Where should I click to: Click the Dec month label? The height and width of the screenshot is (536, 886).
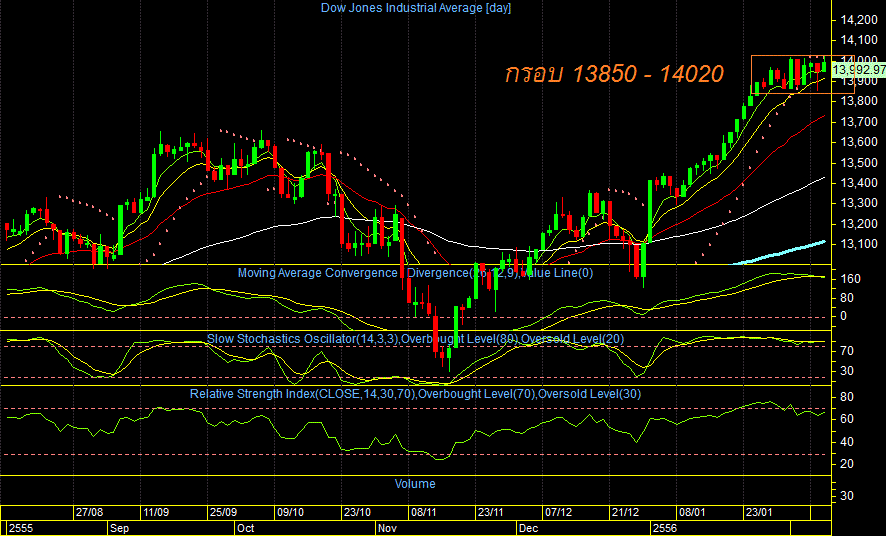[x=529, y=528]
